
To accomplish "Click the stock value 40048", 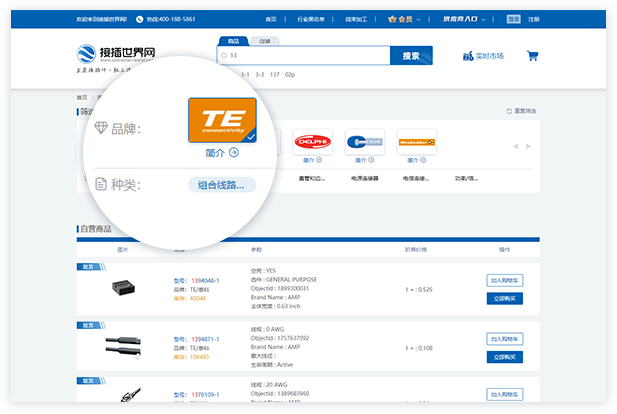I will pyautogui.click(x=198, y=299).
